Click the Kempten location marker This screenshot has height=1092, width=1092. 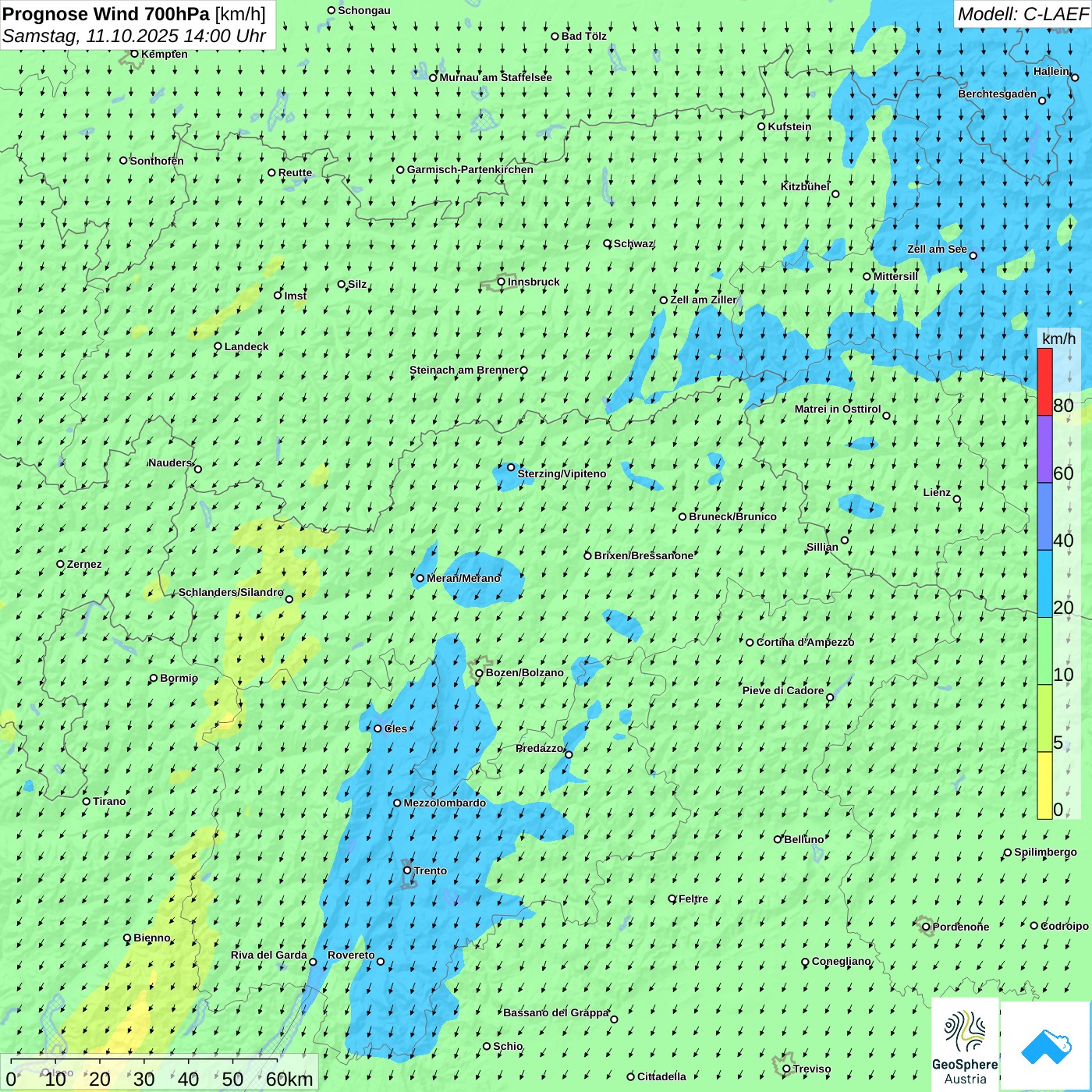[134, 54]
